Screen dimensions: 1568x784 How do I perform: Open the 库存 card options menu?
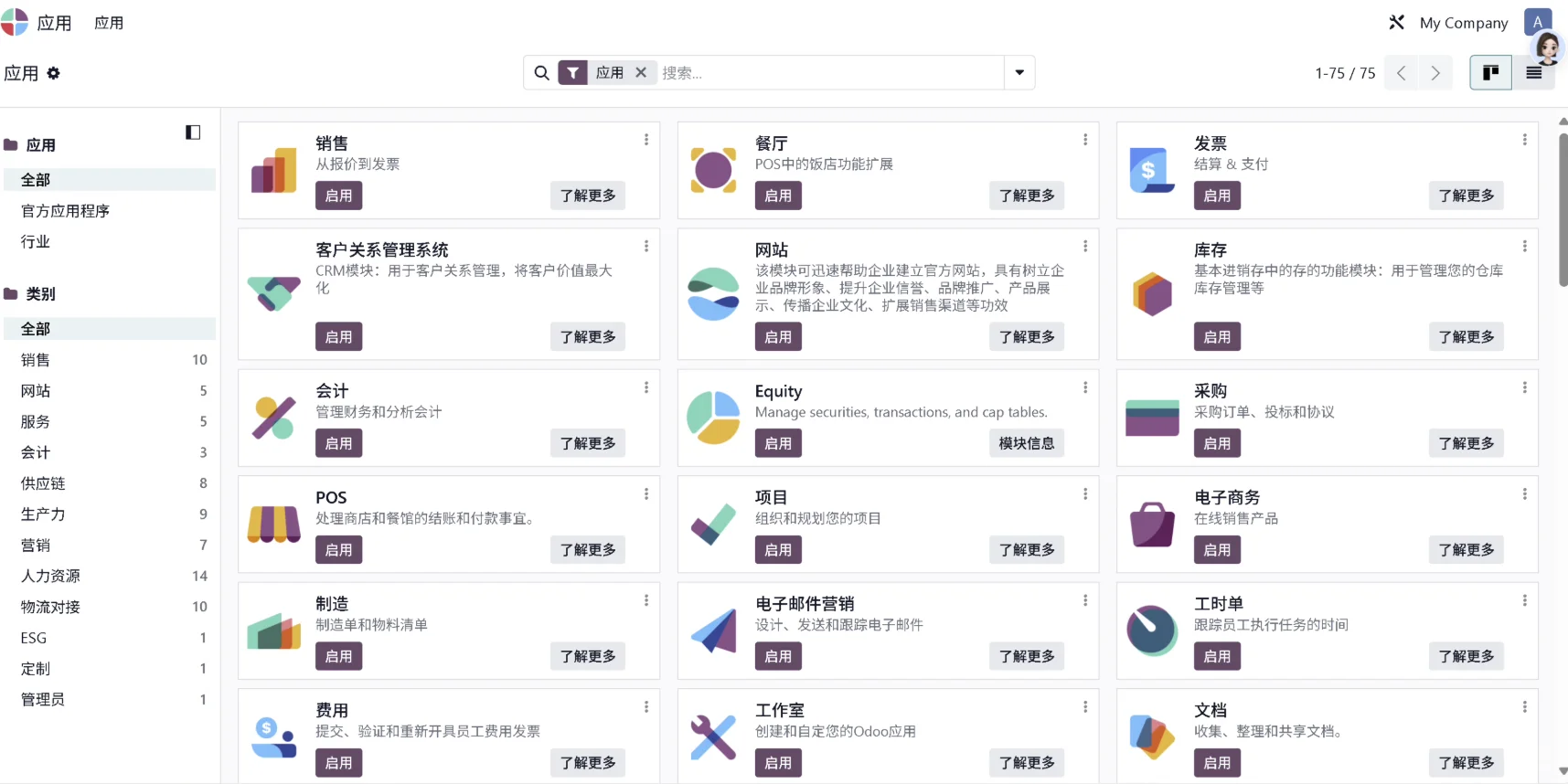point(1524,247)
